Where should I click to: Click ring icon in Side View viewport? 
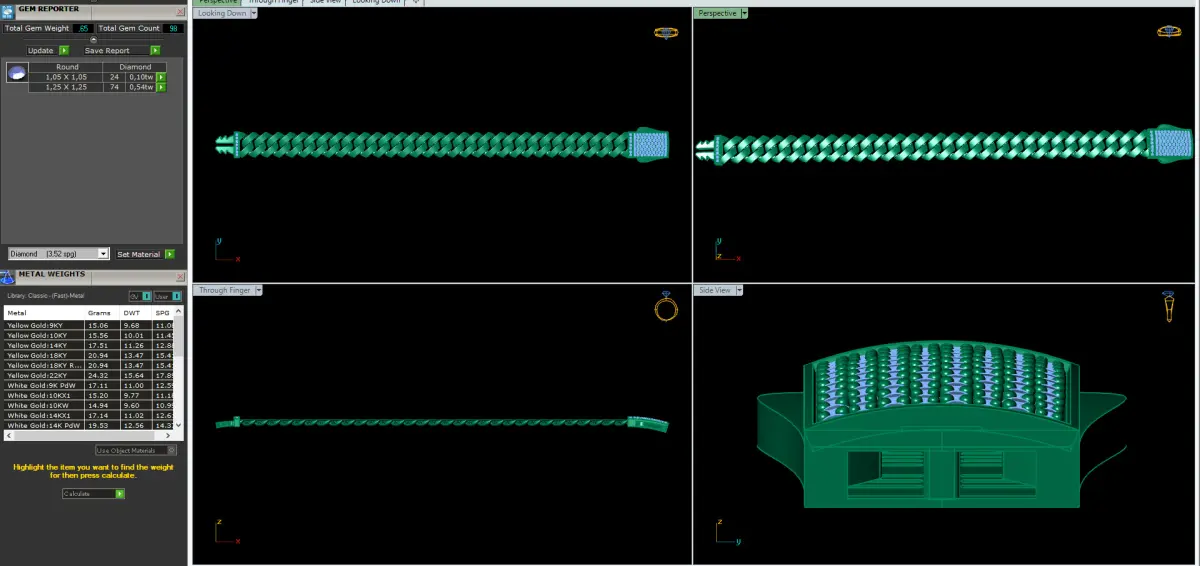coord(1167,306)
